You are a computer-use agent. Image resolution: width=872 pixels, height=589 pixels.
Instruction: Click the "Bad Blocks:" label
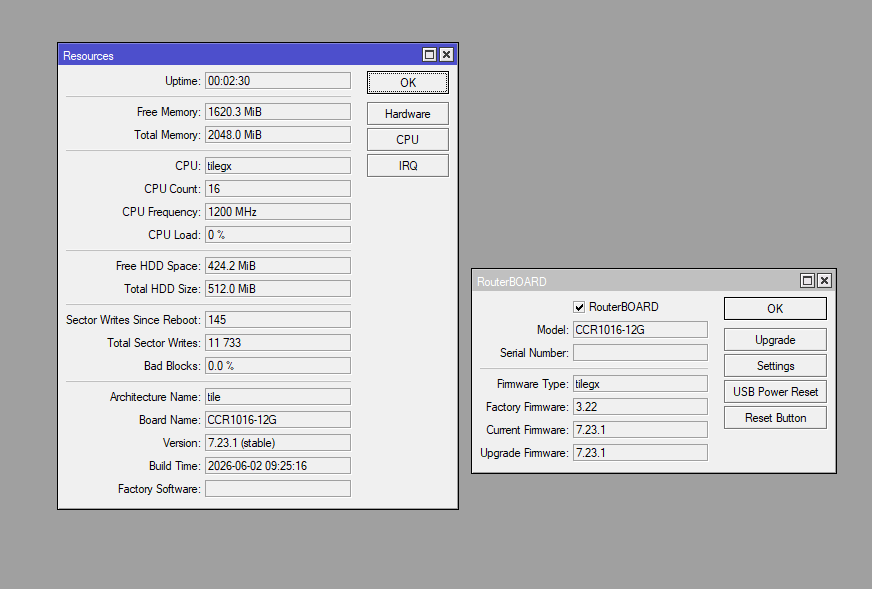pyautogui.click(x=172, y=367)
